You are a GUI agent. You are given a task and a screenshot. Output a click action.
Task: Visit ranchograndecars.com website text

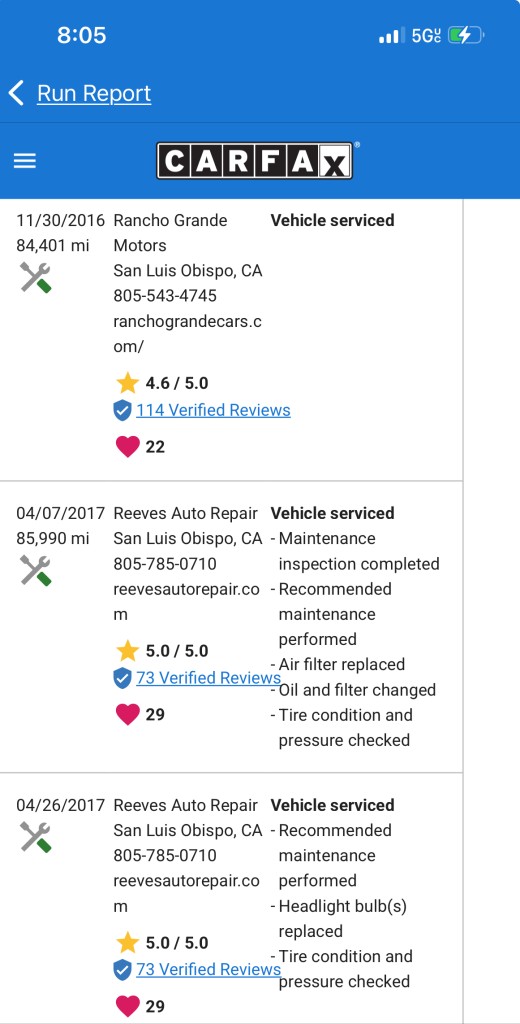(188, 334)
